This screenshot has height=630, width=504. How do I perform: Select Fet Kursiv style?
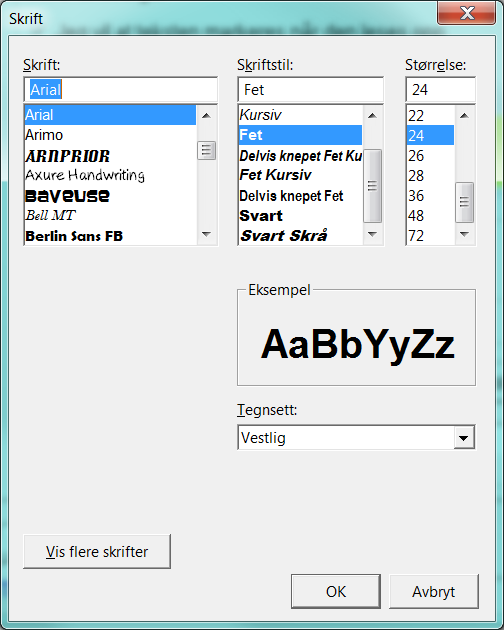[300, 175]
